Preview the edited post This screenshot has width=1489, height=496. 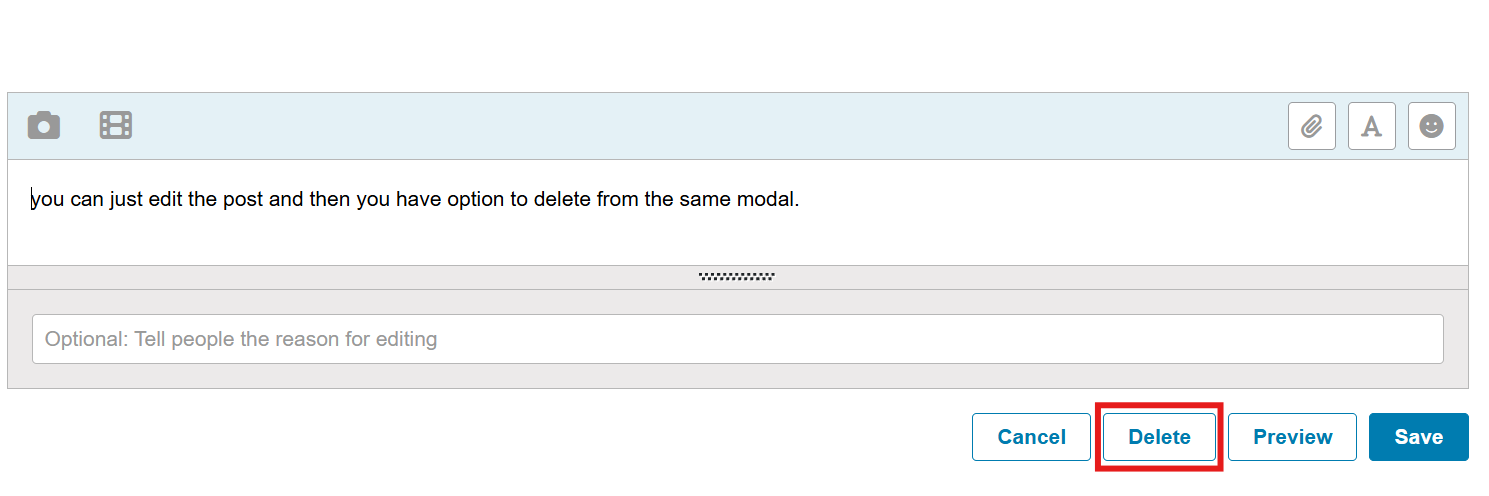coord(1292,437)
